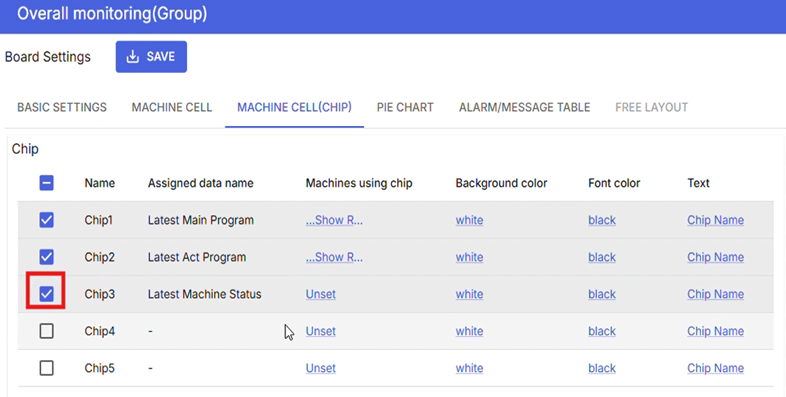Switch to the BASIC SETTINGS tab
Image resolution: width=786 pixels, height=397 pixels.
tap(62, 107)
